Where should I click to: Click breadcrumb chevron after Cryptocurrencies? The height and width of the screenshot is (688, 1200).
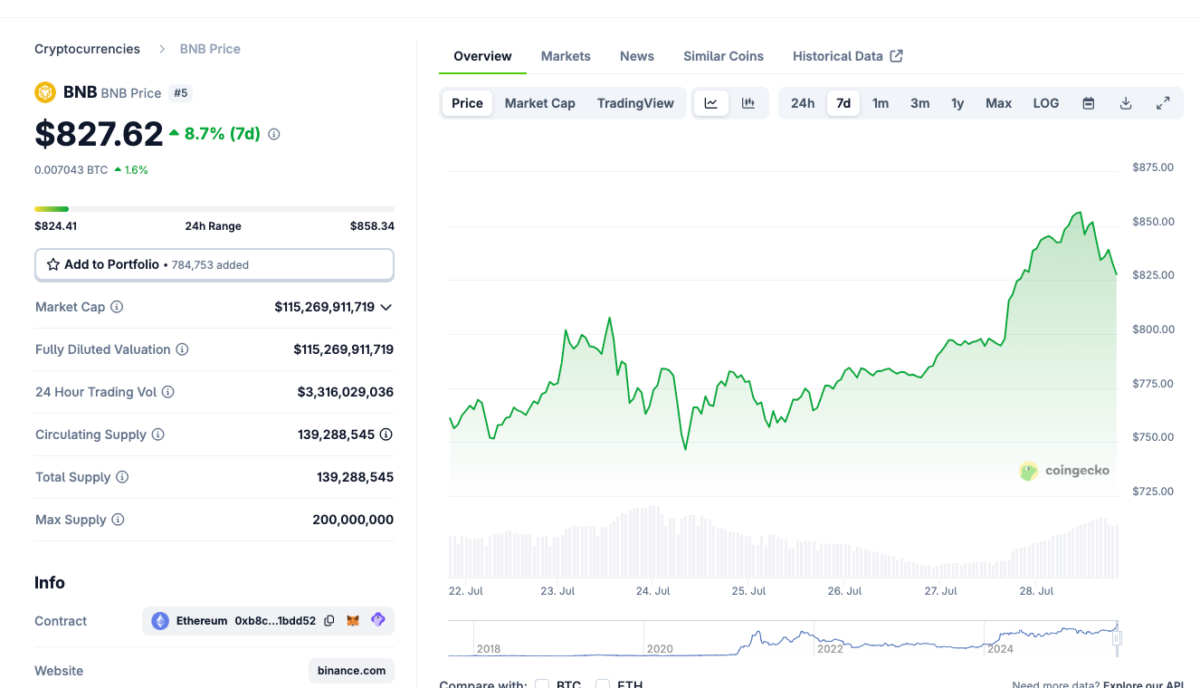click(163, 49)
